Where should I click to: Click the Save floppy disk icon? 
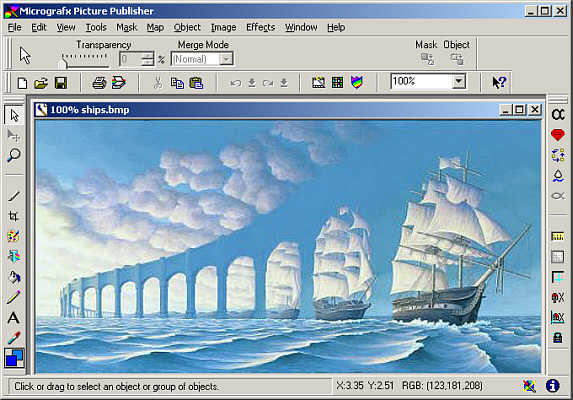(61, 83)
